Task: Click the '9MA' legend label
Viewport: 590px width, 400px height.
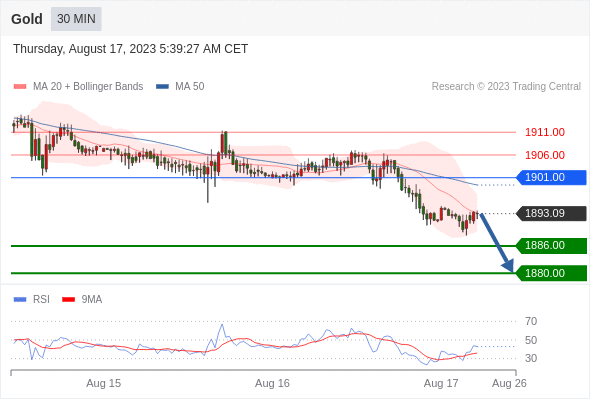Action: (x=92, y=300)
